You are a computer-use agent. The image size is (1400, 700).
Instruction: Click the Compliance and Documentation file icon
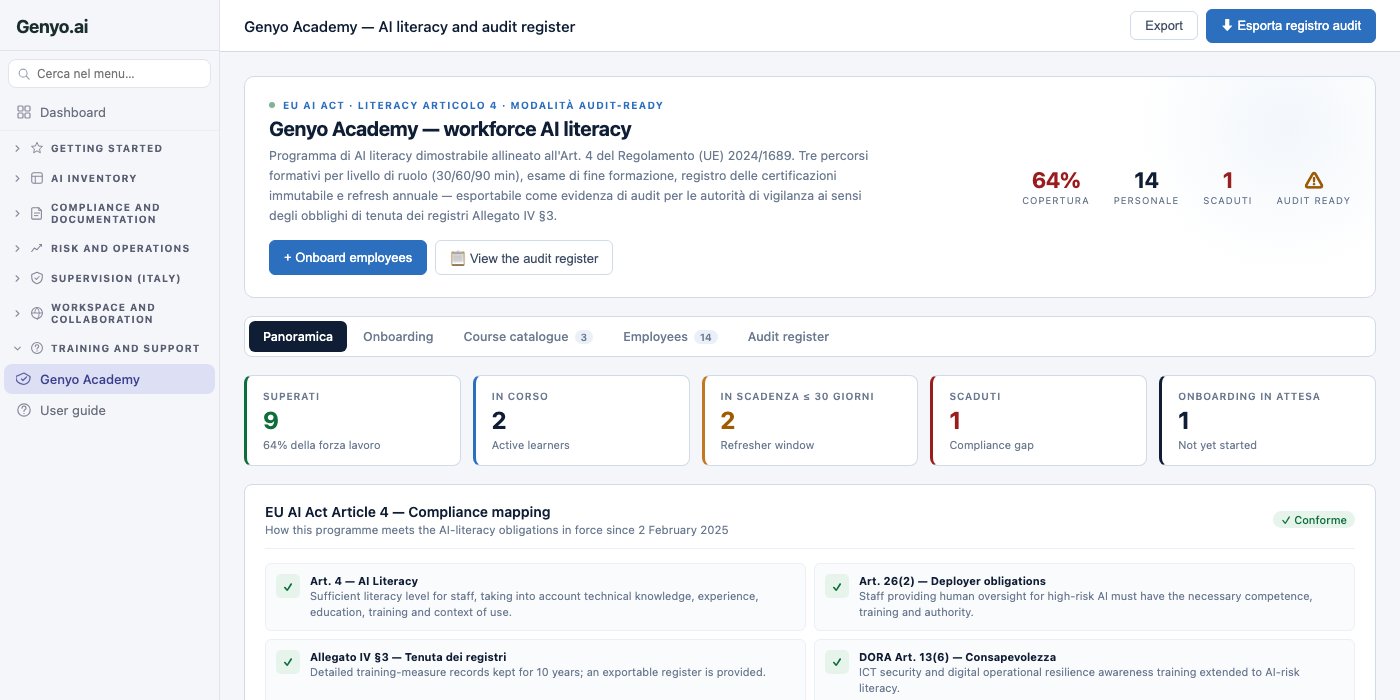37,213
